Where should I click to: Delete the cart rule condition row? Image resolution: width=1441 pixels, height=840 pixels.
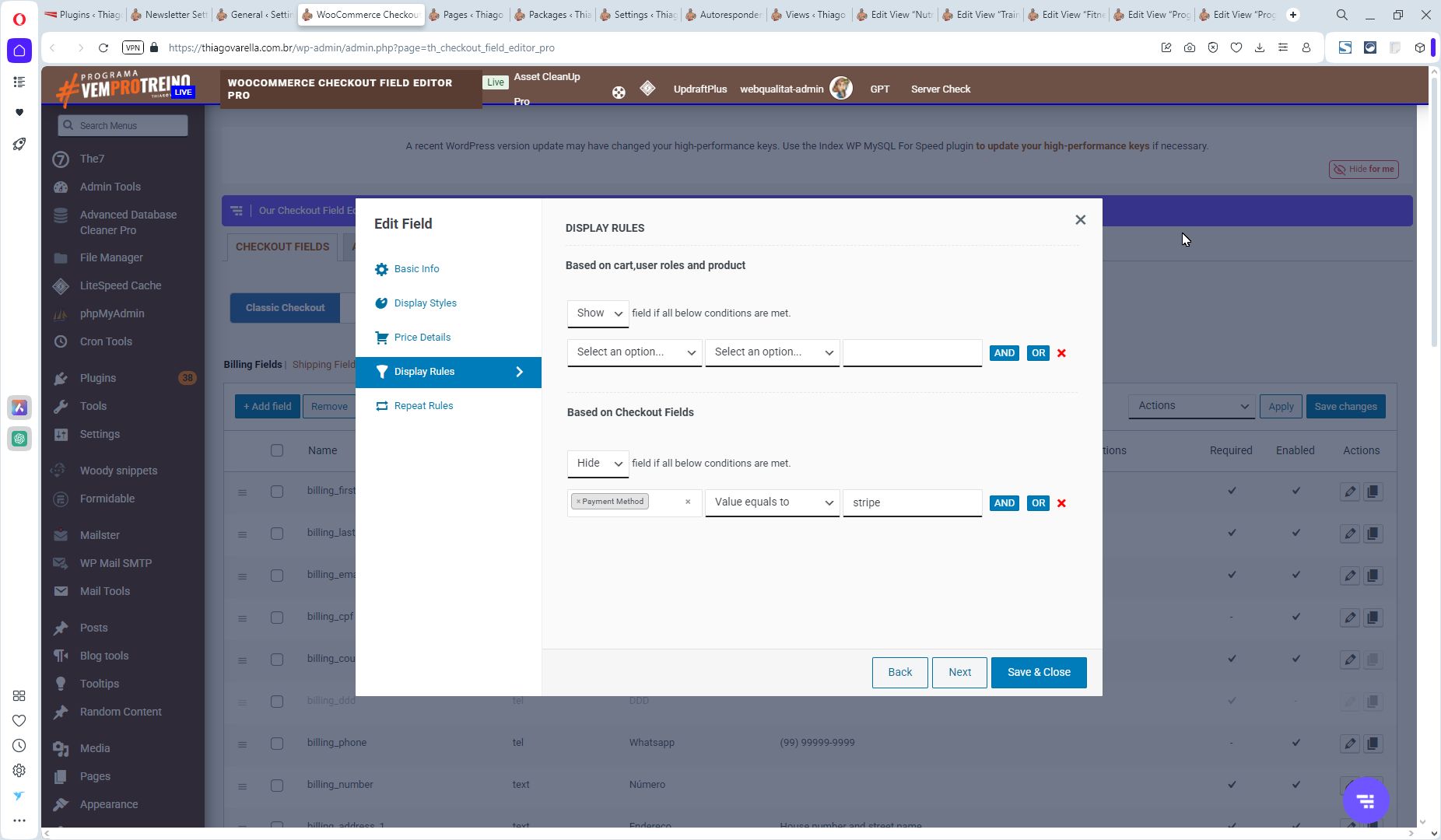point(1061,353)
